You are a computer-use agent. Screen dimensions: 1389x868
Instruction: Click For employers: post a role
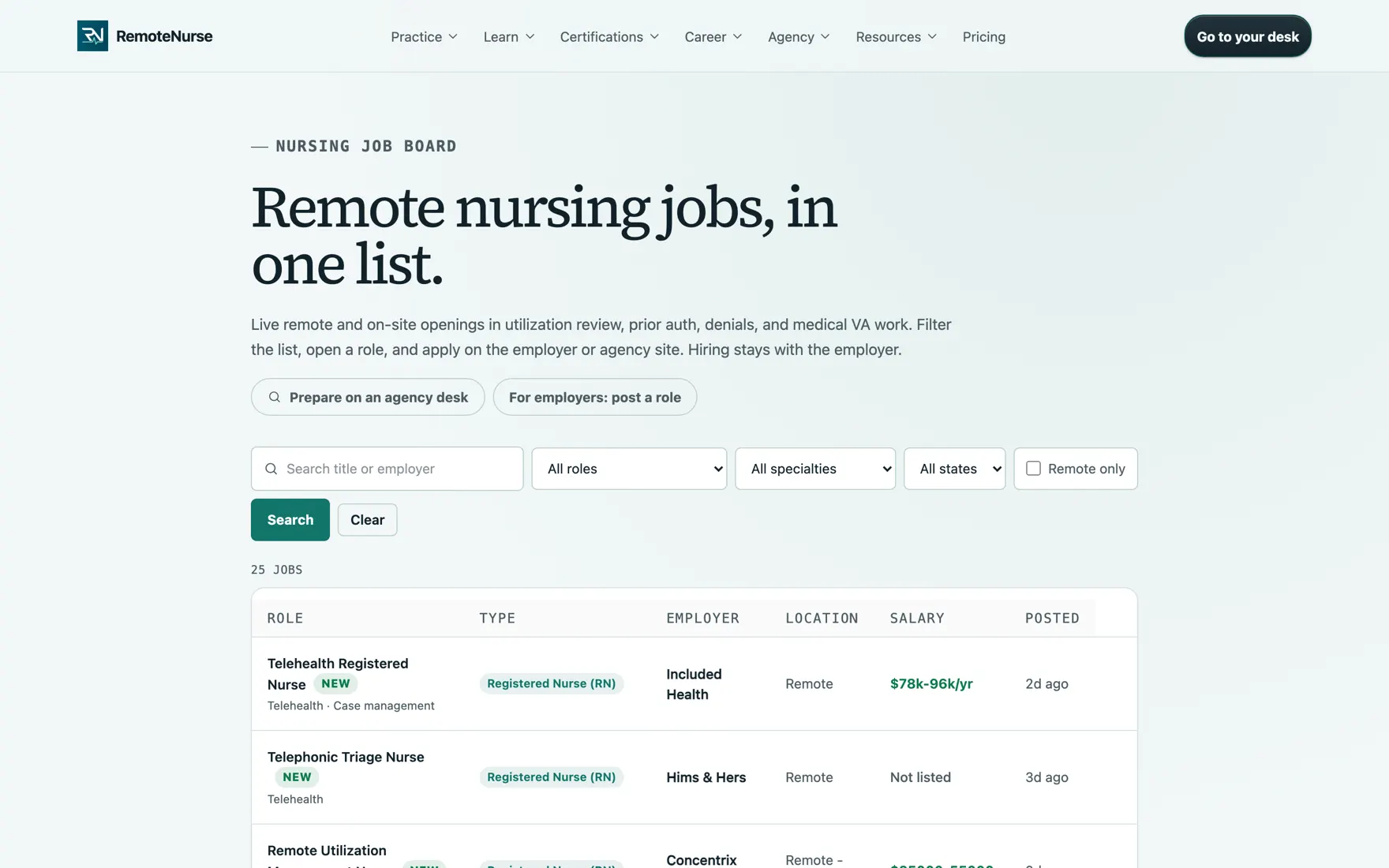(x=595, y=397)
